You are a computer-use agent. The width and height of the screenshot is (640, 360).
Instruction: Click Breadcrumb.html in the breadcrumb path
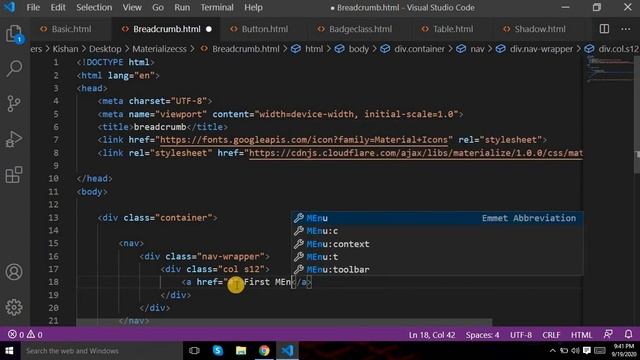click(x=245, y=49)
